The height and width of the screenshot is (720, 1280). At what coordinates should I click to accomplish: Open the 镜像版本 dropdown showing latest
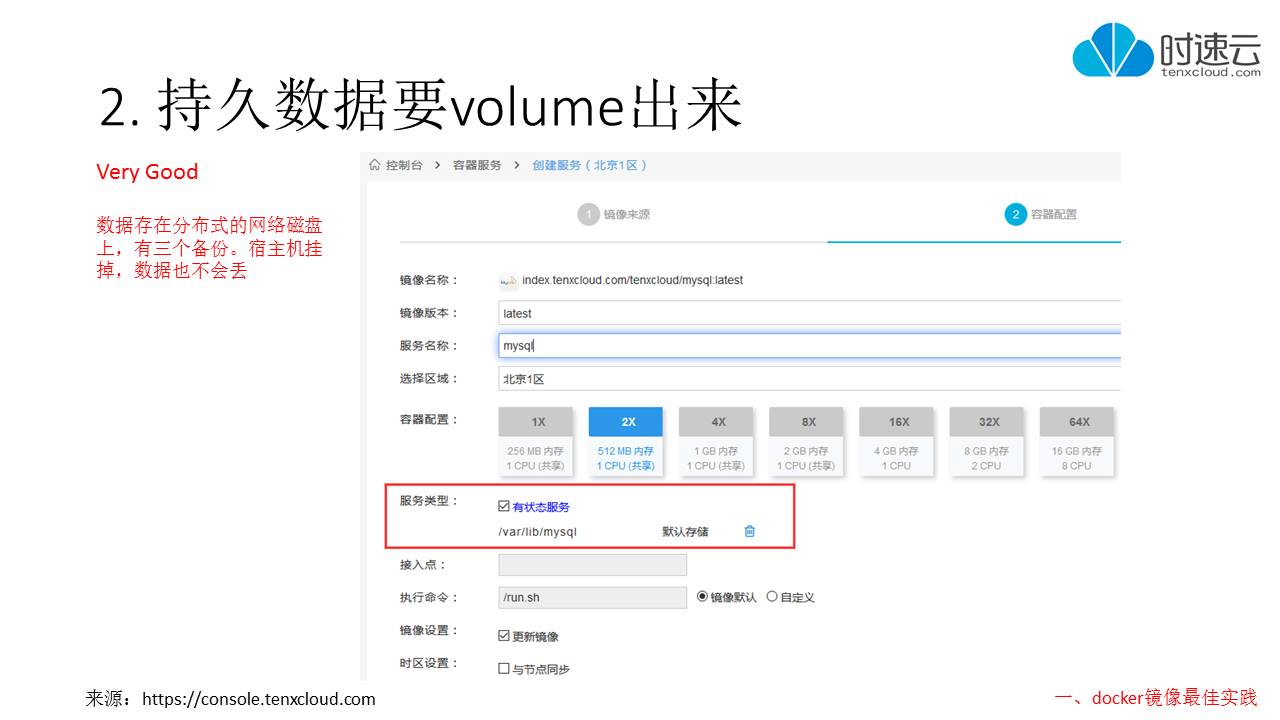coord(810,313)
